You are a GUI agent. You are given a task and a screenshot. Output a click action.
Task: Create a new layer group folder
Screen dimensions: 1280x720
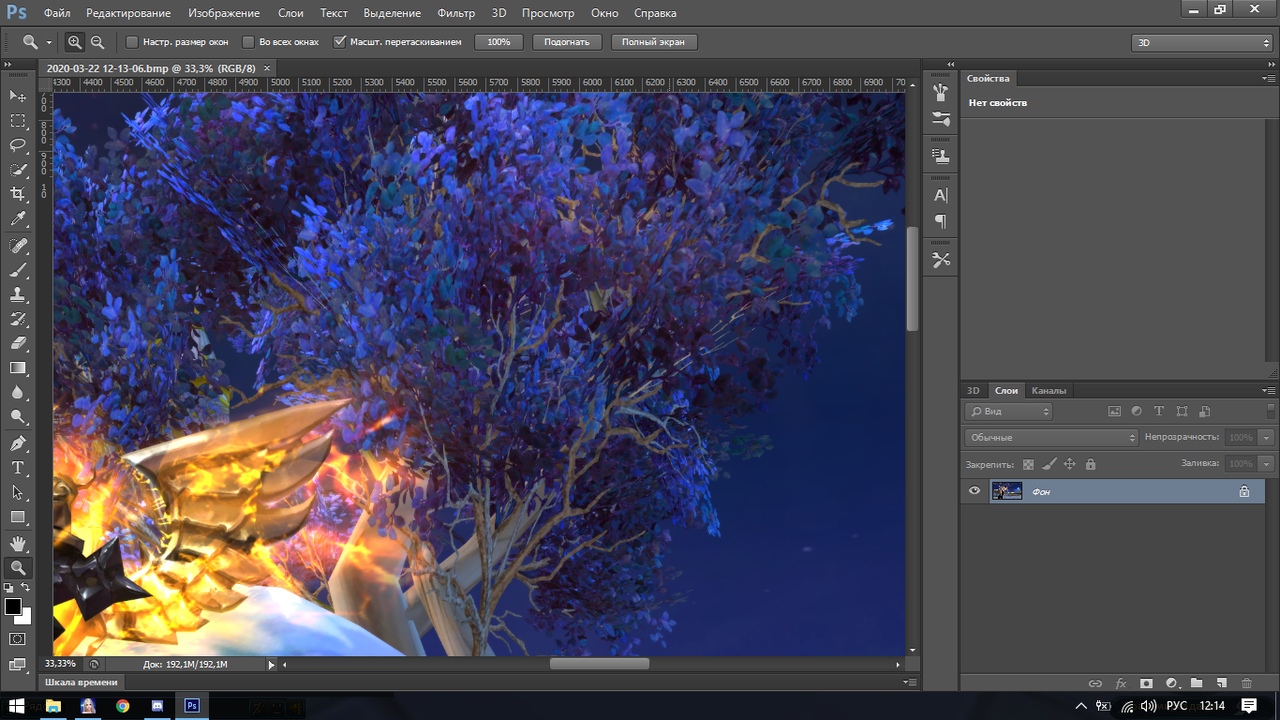point(1196,684)
